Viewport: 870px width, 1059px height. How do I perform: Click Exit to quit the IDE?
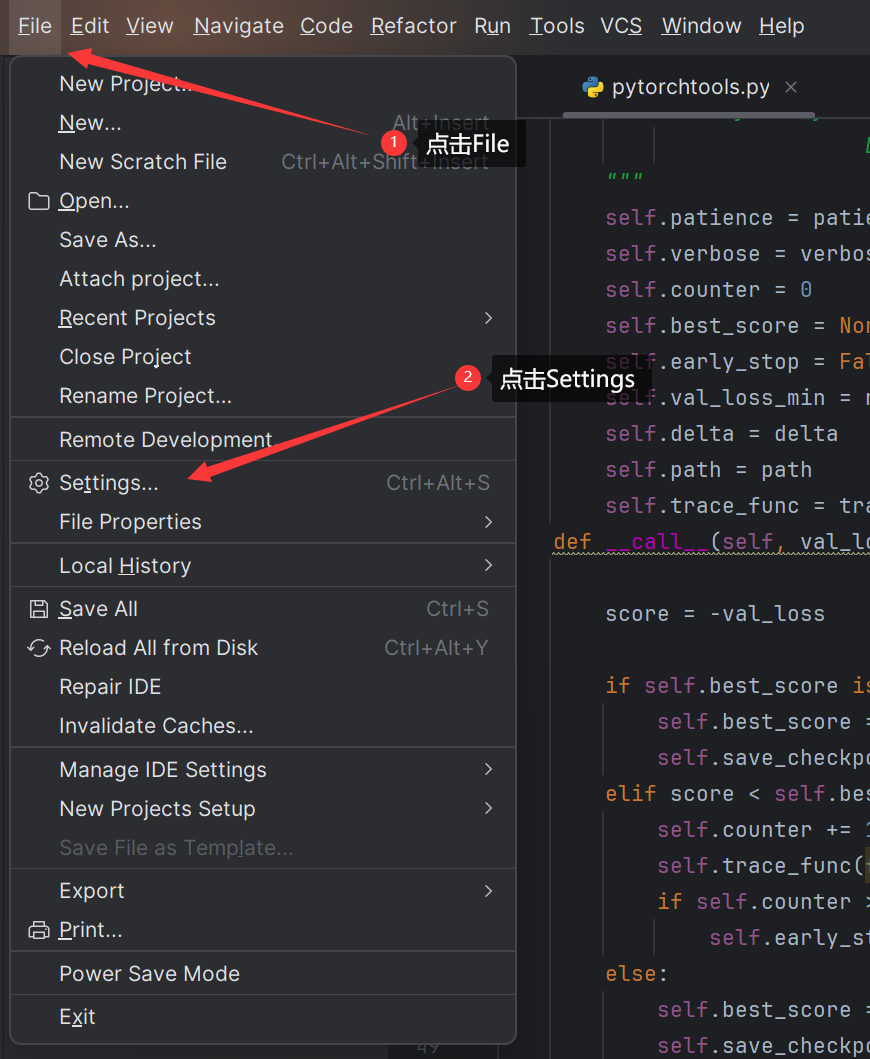tap(77, 1017)
